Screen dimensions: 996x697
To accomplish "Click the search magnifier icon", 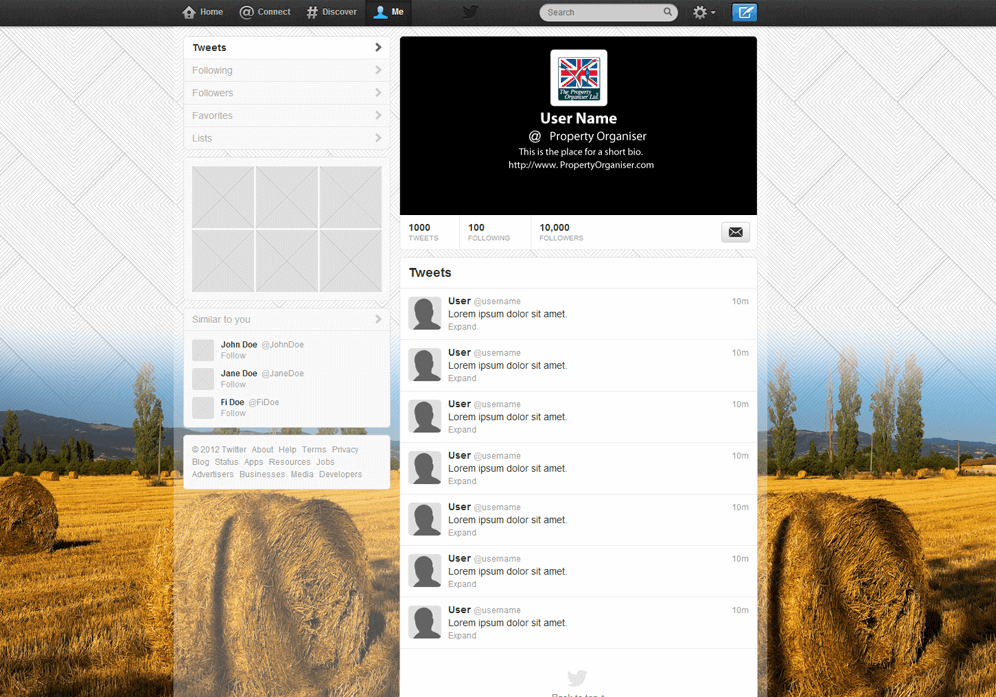I will pos(668,11).
